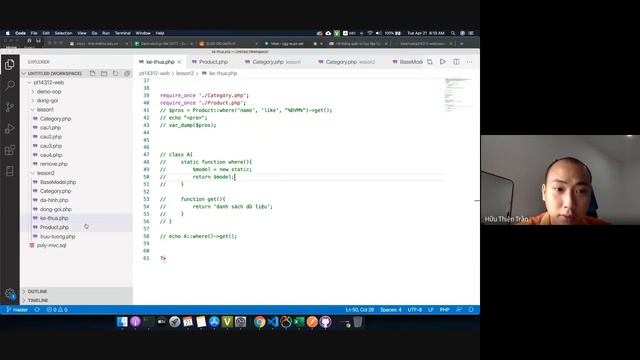Click the New File icon in Explorer
640x360 pixels.
click(x=93, y=73)
